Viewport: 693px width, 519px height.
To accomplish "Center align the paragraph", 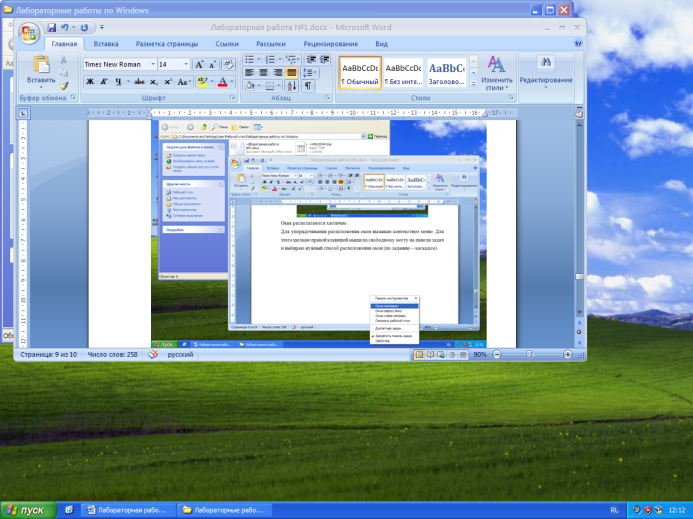I will pos(263,73).
